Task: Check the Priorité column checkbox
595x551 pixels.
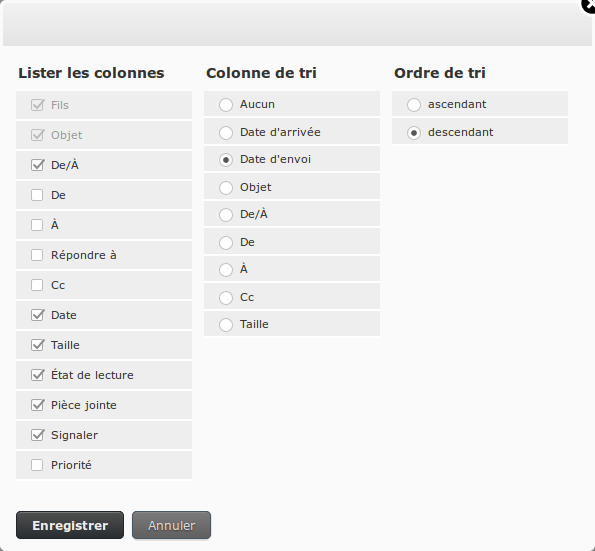Action: [x=37, y=465]
